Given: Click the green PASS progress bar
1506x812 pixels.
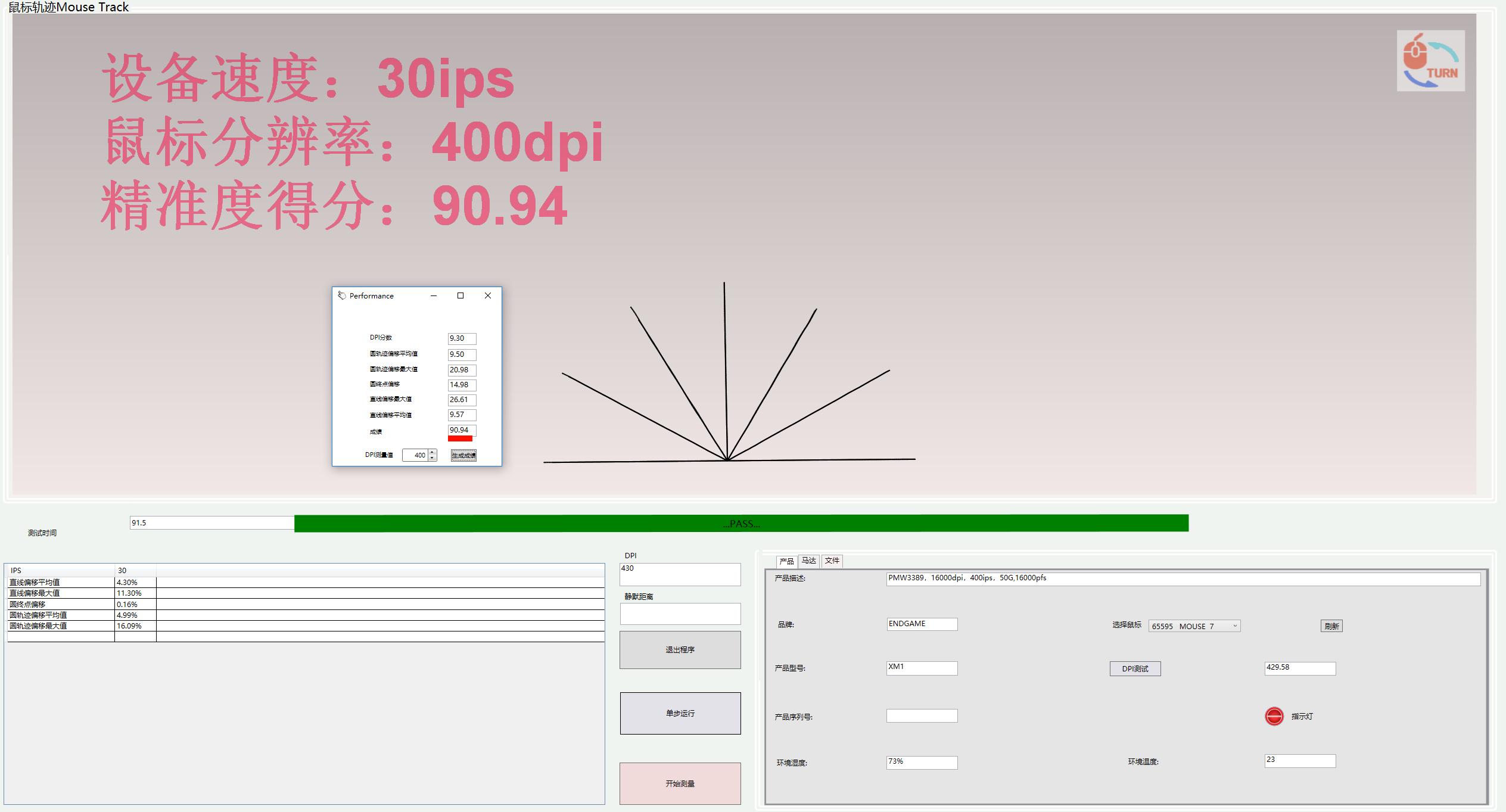Looking at the screenshot, I should [741, 524].
